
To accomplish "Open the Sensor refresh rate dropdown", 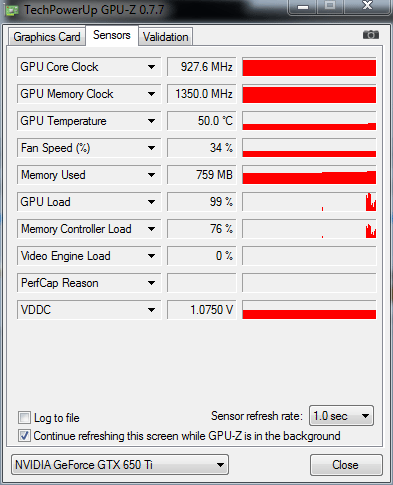I will click(341, 416).
